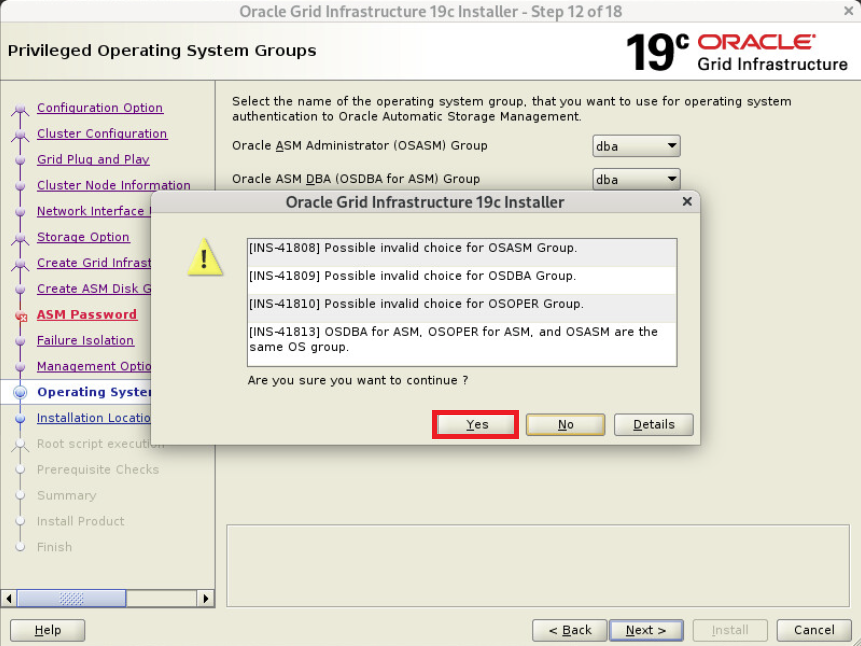This screenshot has height=646, width=861.
Task: Open Details for the warnings
Action: (x=653, y=425)
